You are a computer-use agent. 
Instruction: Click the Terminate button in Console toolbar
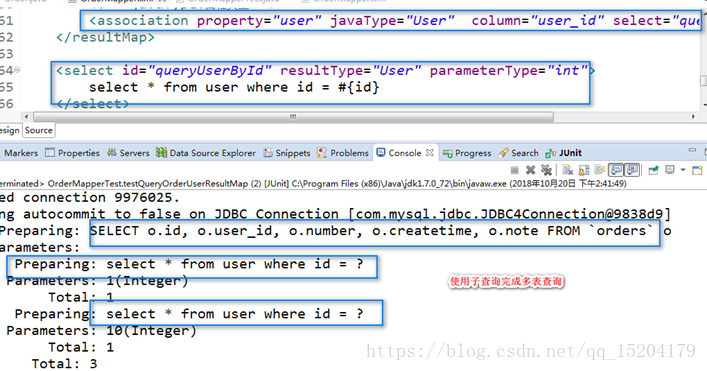tap(514, 170)
